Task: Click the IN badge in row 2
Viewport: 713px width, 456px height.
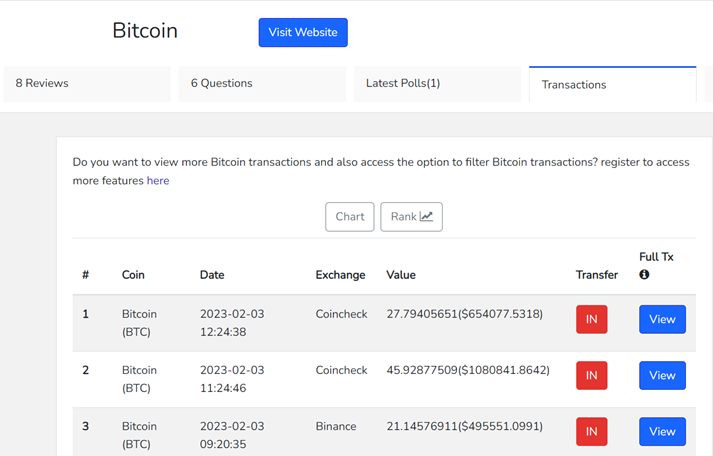Action: click(592, 376)
